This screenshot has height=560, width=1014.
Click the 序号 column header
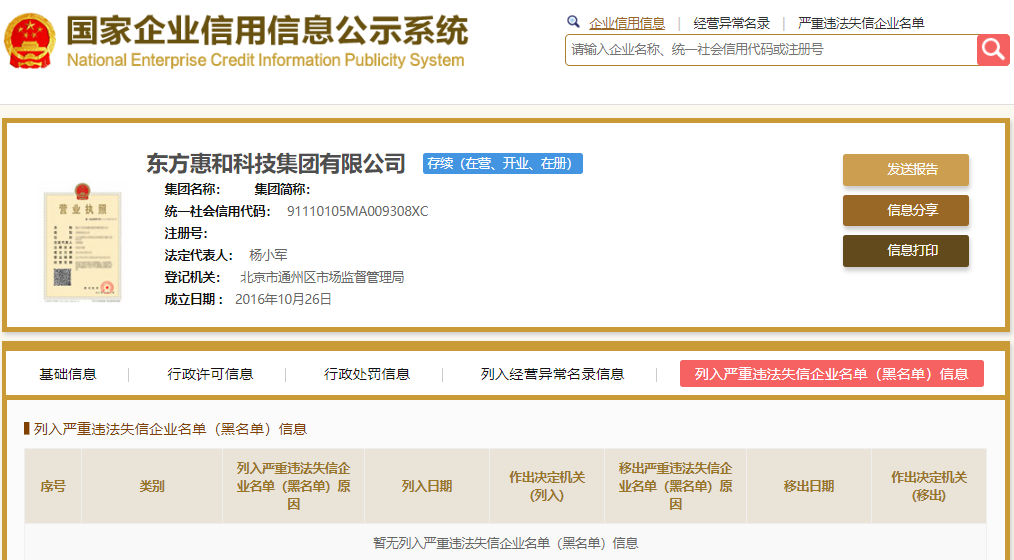(x=53, y=486)
